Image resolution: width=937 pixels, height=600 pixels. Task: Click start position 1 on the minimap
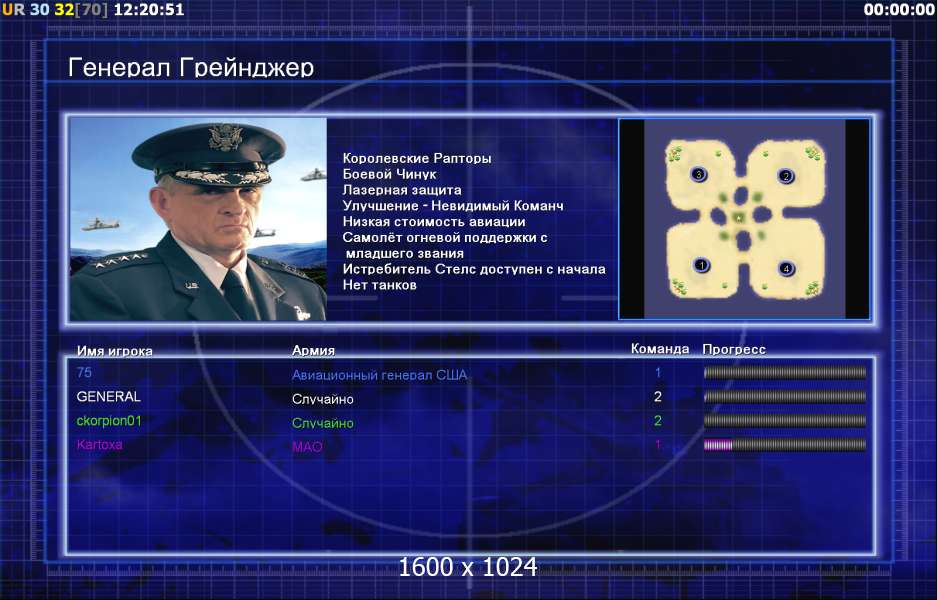coord(702,265)
